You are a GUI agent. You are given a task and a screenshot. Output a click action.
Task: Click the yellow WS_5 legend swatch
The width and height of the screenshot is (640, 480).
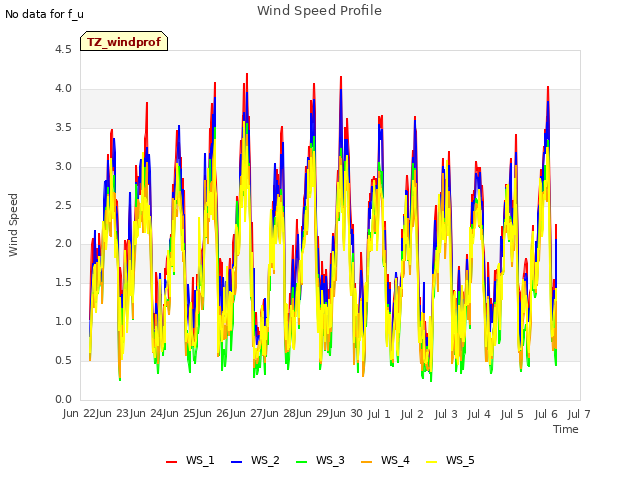tap(432, 461)
